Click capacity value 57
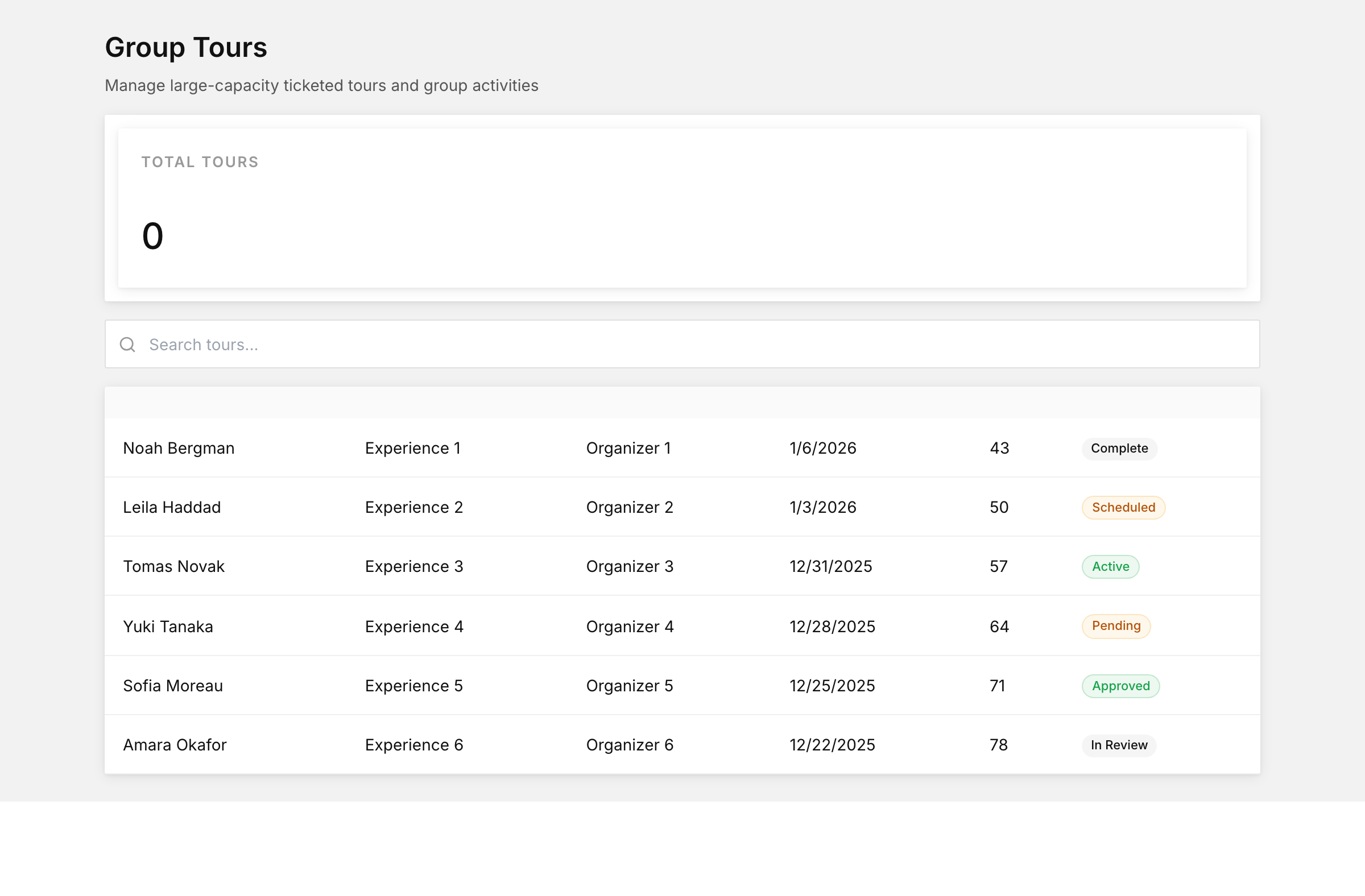 pyautogui.click(x=999, y=566)
